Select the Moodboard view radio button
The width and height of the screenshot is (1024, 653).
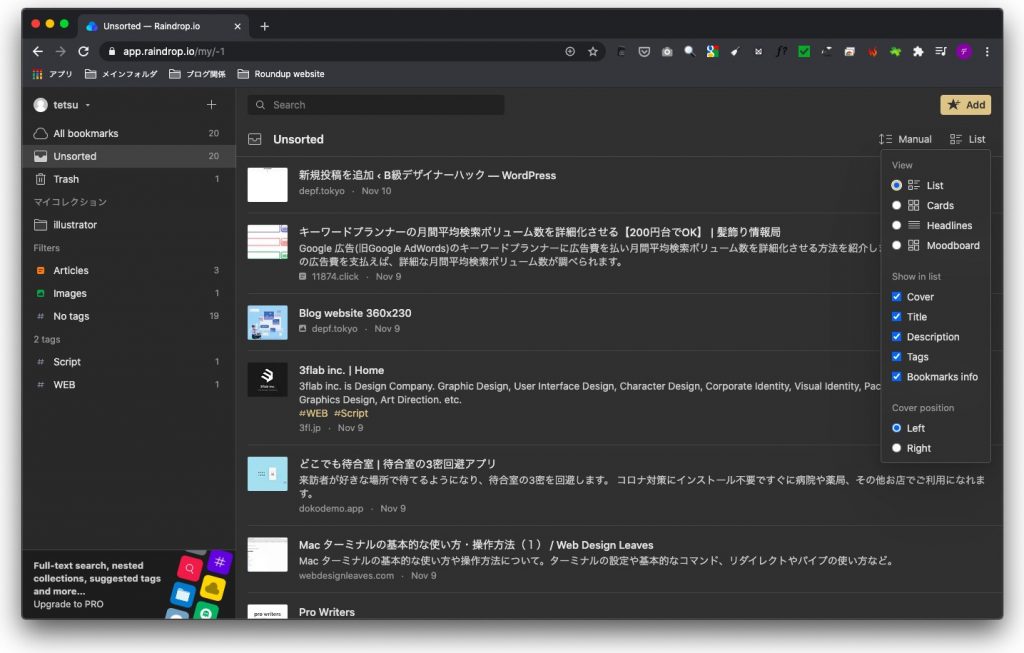click(x=897, y=246)
